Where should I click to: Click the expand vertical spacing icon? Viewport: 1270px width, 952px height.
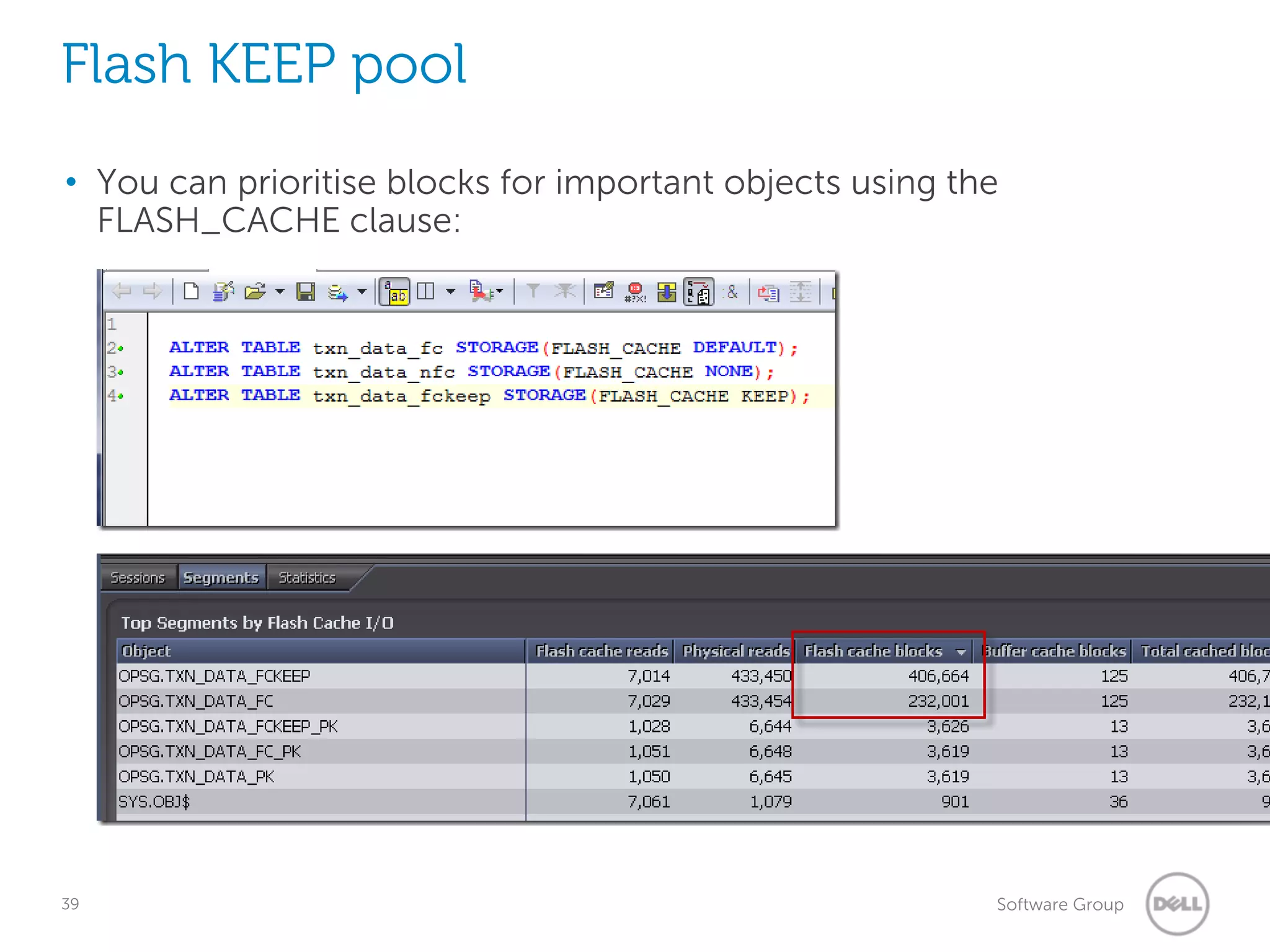[x=801, y=291]
